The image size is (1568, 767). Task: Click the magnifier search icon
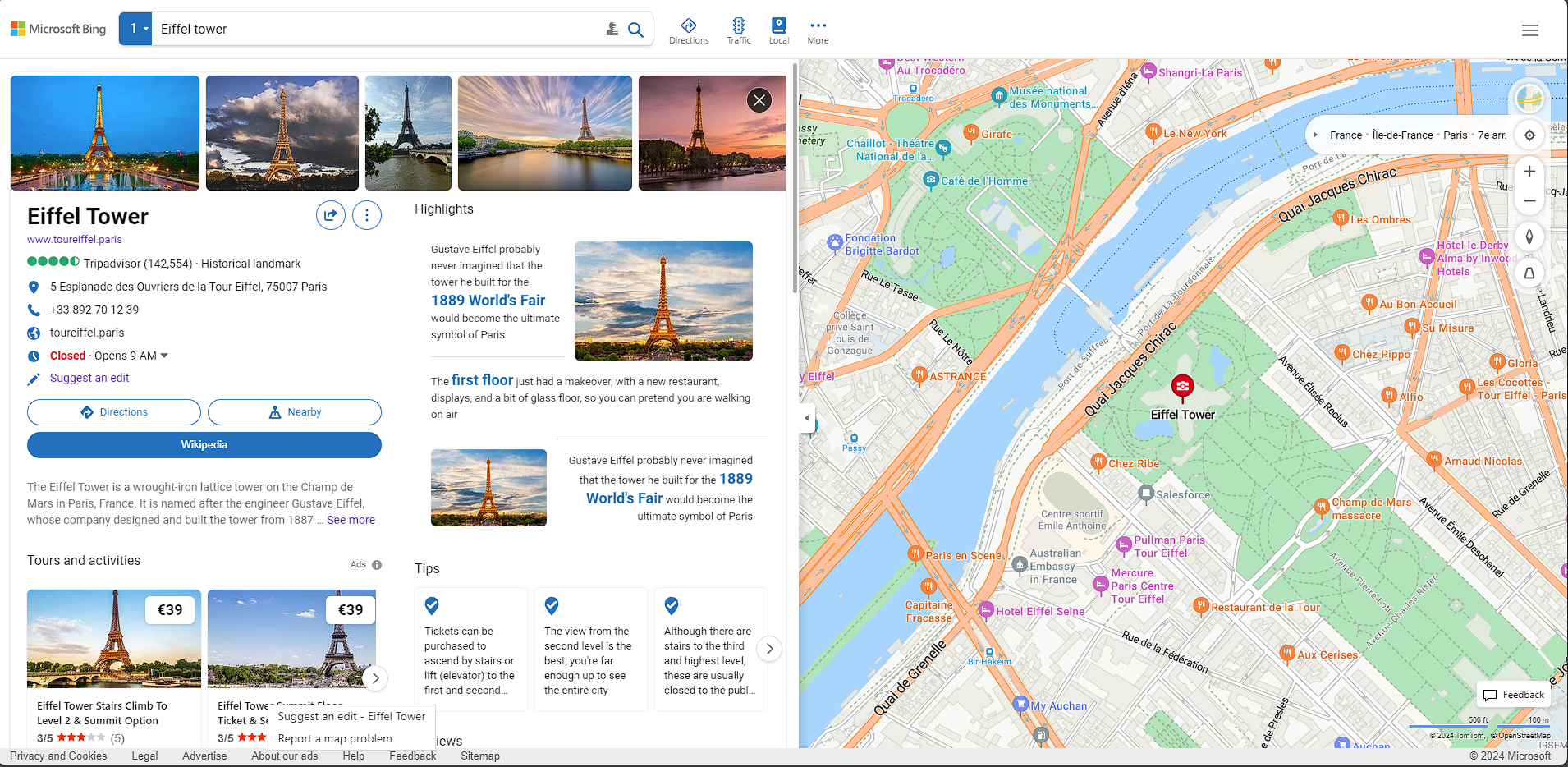635,30
